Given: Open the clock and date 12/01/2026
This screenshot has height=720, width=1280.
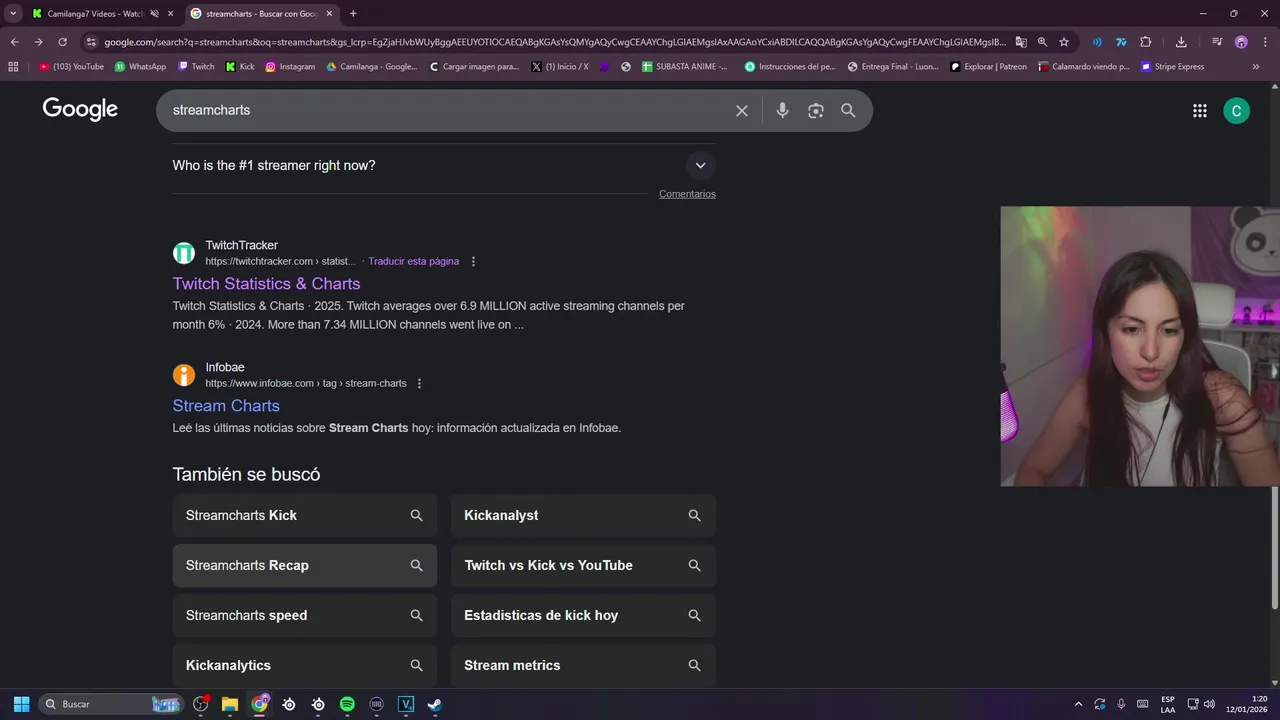Looking at the screenshot, I should [1248, 704].
